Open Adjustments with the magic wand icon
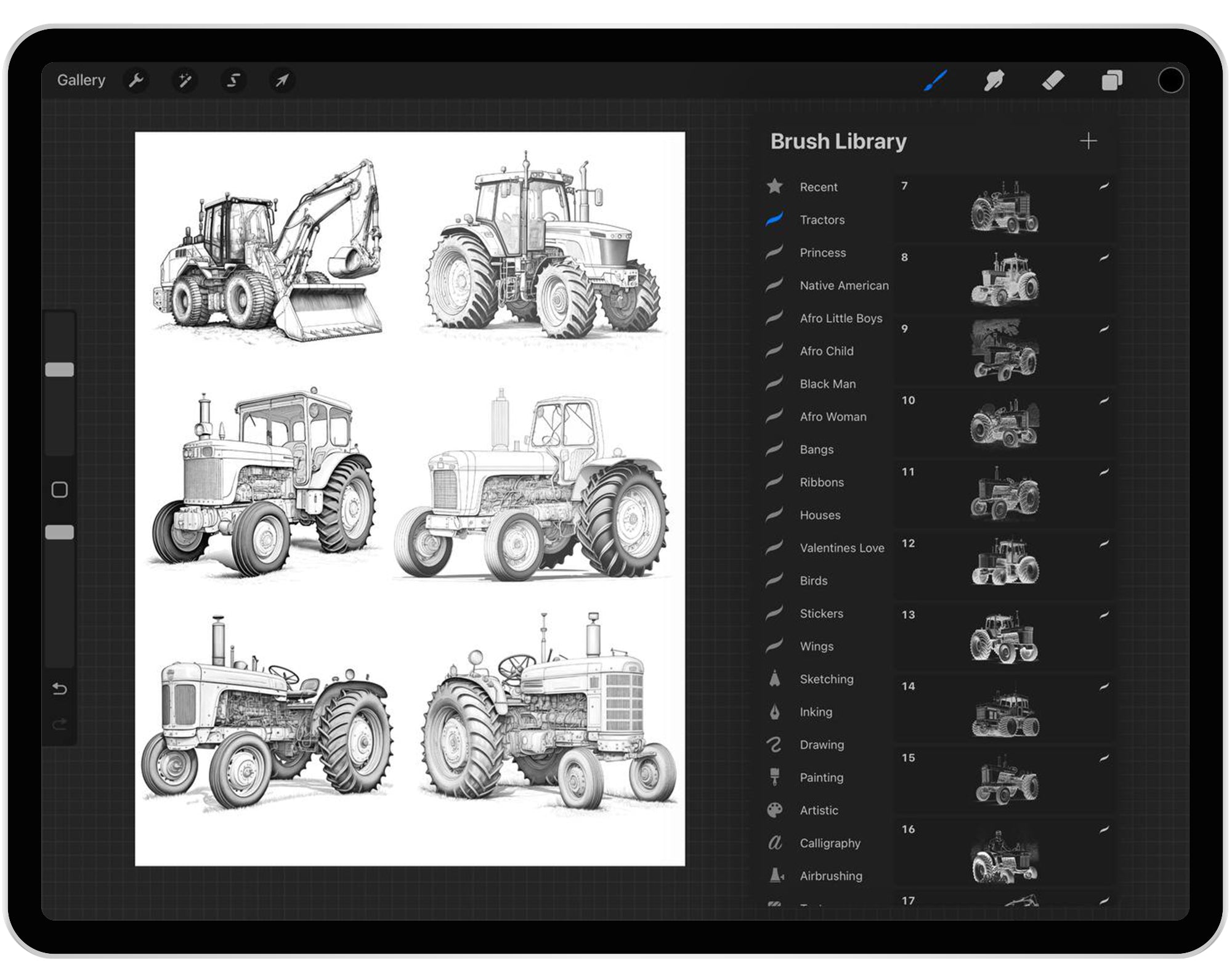The image size is (1232, 979). pyautogui.click(x=185, y=79)
